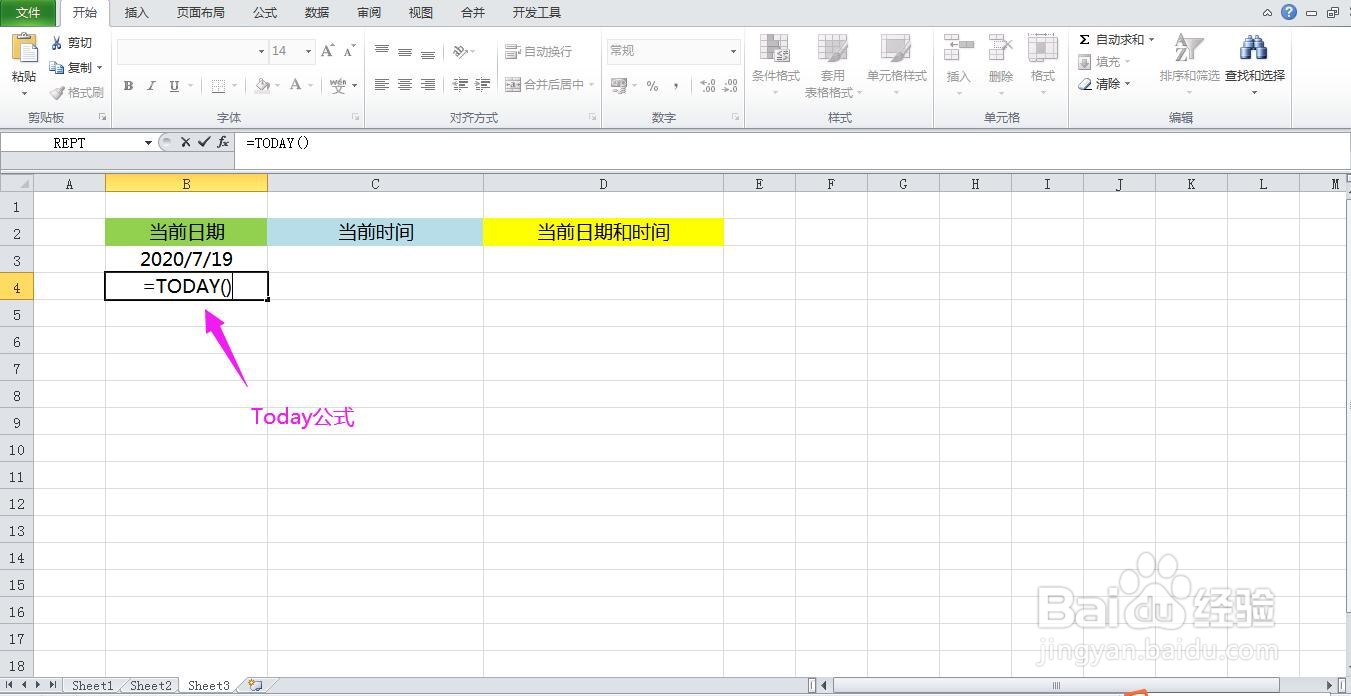Select the 当前时间 header cell
This screenshot has height=696, width=1351.
(375, 232)
